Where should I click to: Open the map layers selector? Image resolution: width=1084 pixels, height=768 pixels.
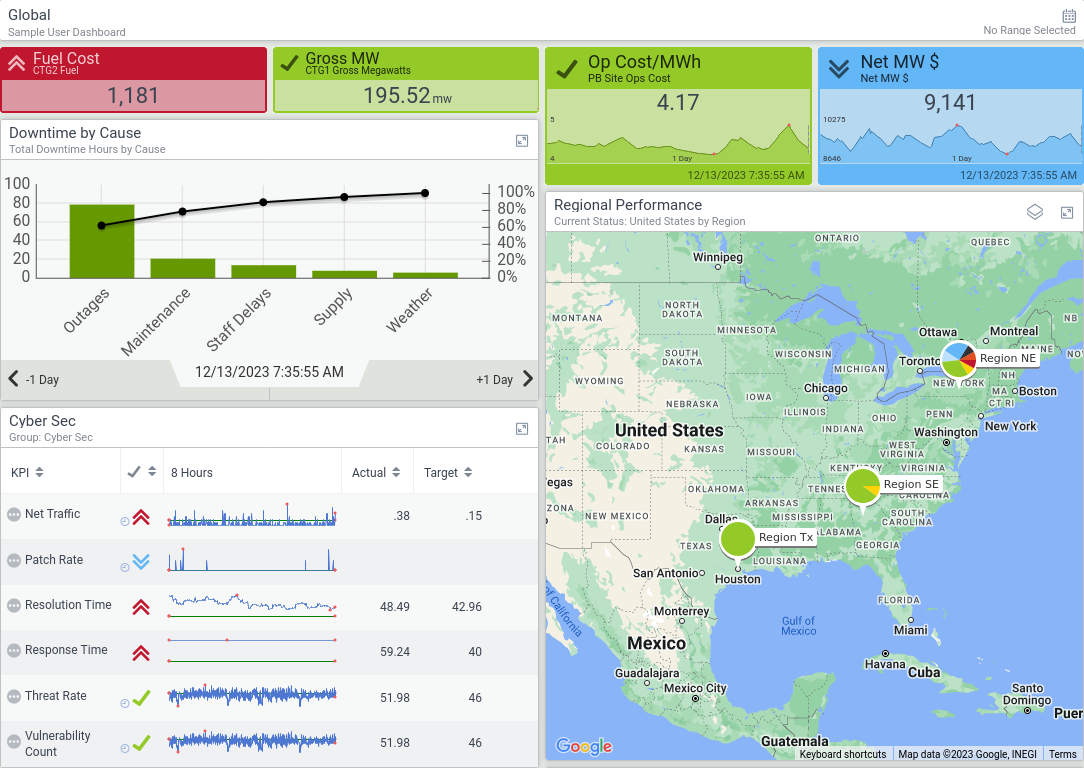point(1036,212)
